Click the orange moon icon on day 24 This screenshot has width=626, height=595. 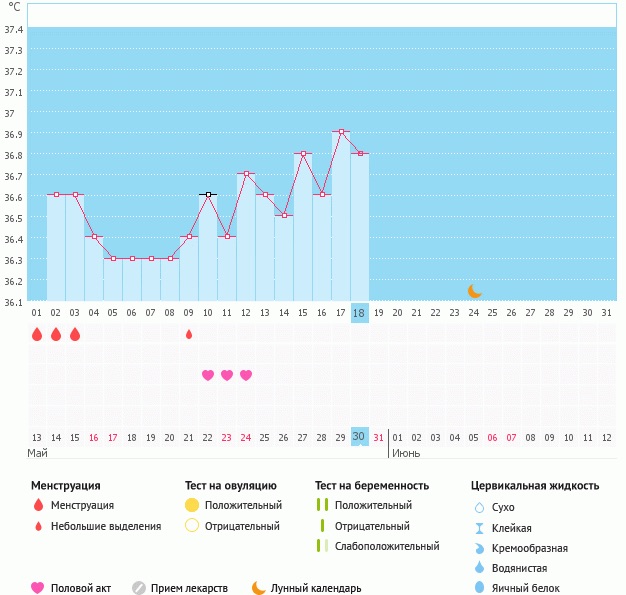click(475, 291)
